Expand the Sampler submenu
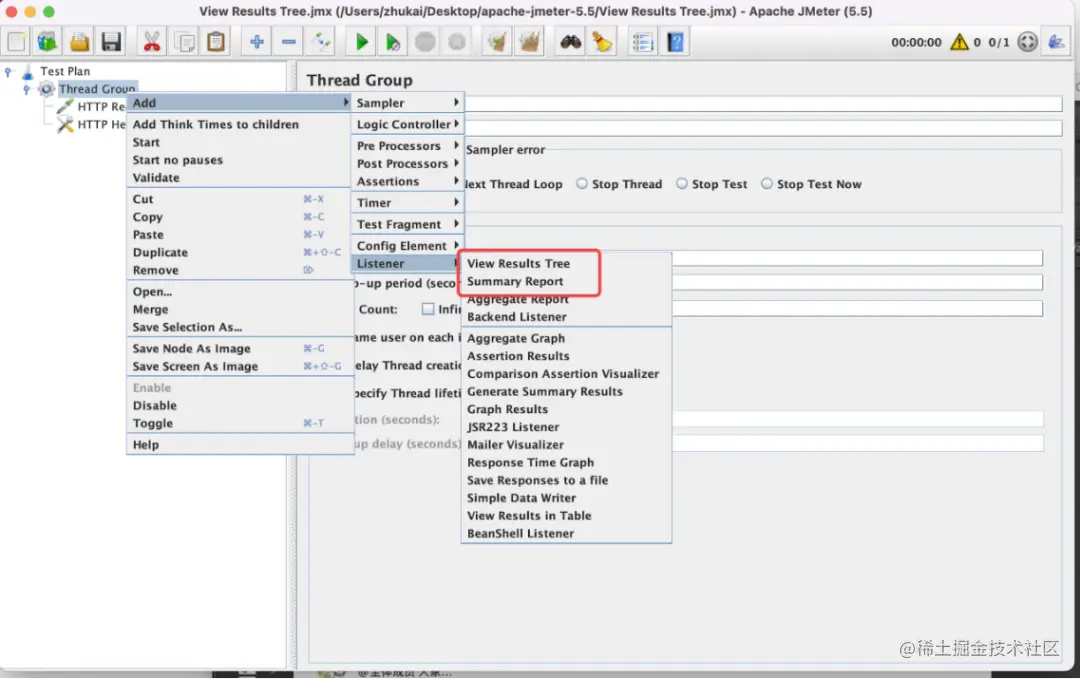Image resolution: width=1080 pixels, height=679 pixels. (x=408, y=103)
